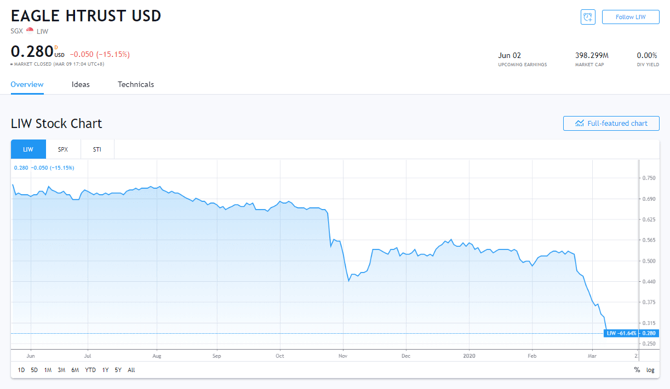
Task: Open the Ideas tab
Action: click(80, 84)
